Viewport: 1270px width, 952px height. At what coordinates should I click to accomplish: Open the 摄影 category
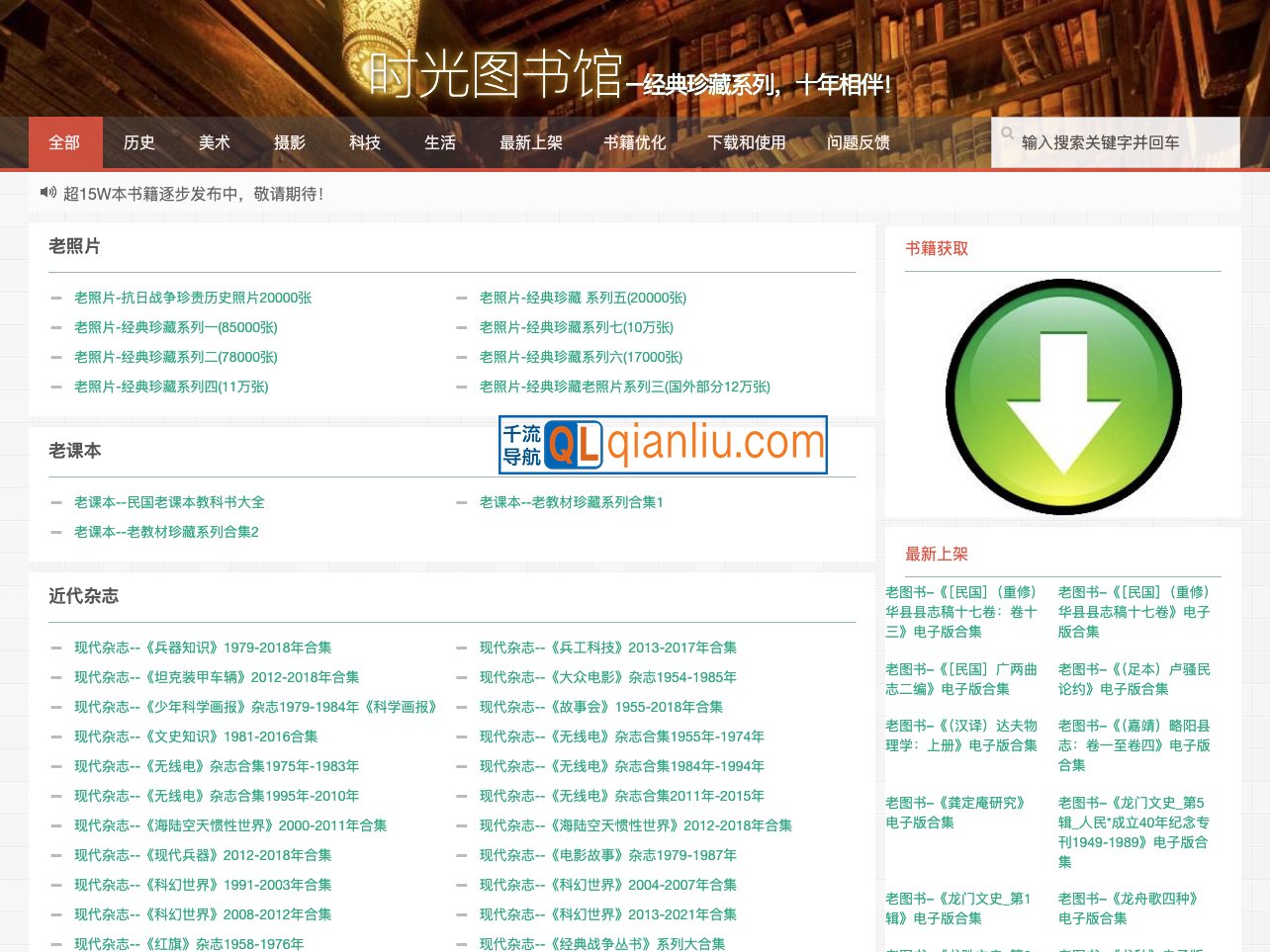(290, 142)
